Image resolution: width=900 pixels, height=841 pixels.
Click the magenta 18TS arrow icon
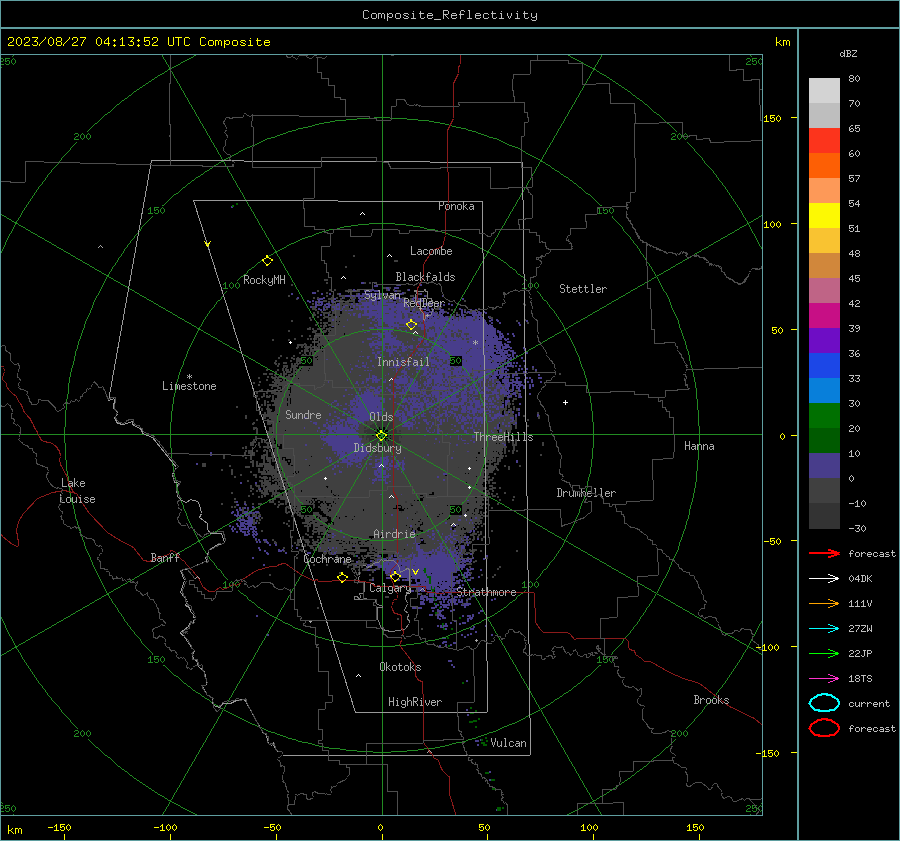click(x=824, y=679)
